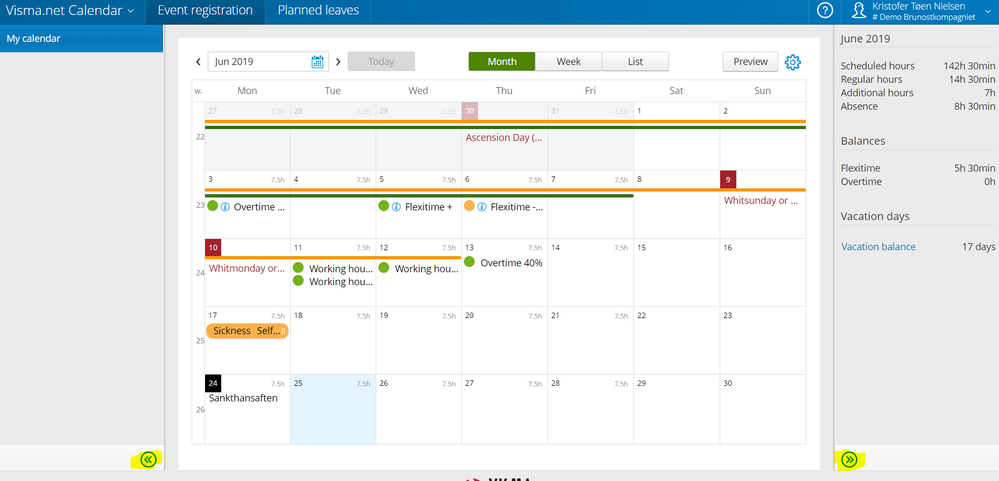
Task: Switch to List view
Action: (635, 62)
